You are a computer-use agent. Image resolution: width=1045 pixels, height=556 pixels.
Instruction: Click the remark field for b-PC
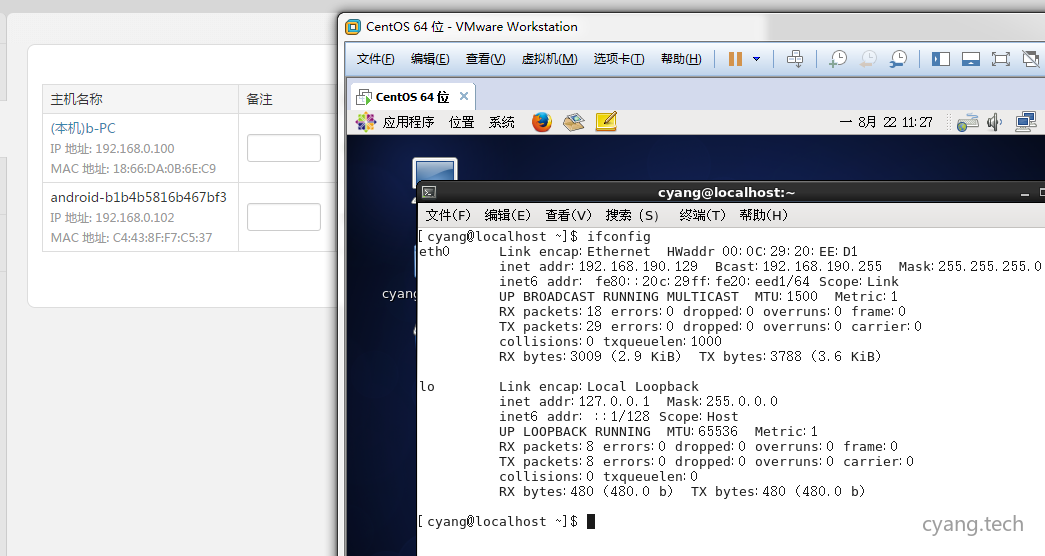283,148
